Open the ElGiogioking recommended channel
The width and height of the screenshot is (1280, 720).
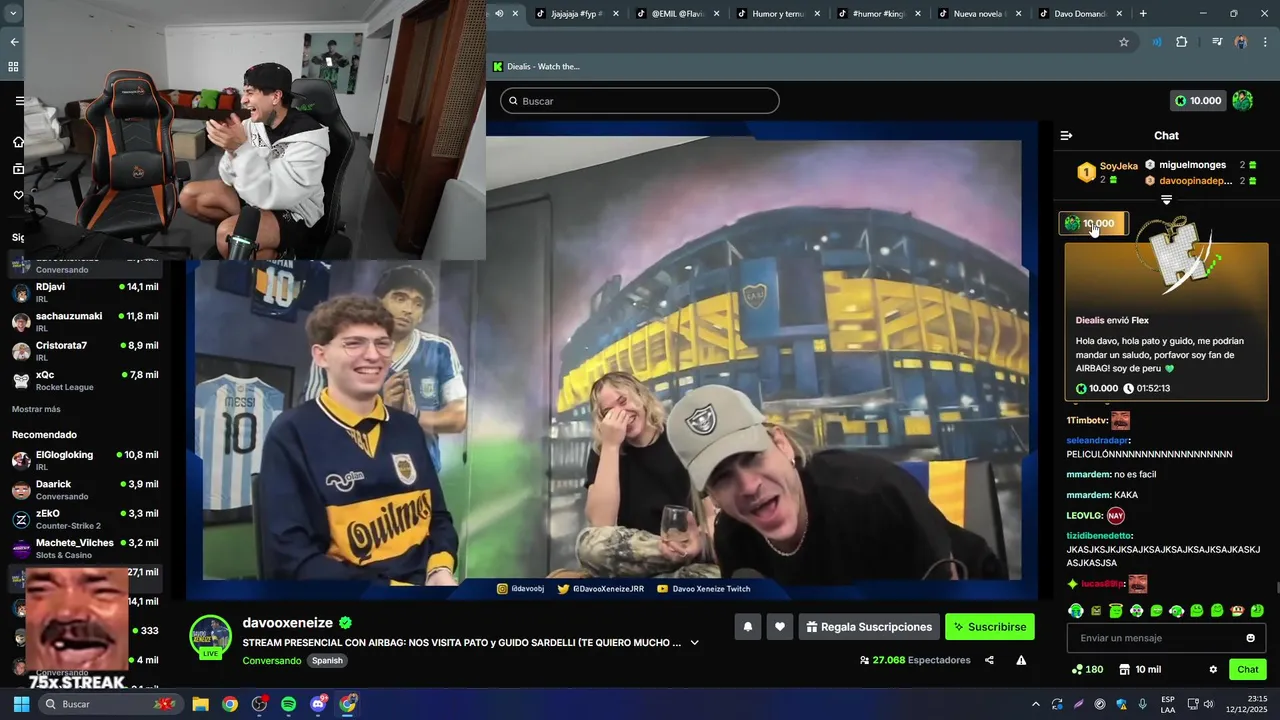click(x=85, y=460)
